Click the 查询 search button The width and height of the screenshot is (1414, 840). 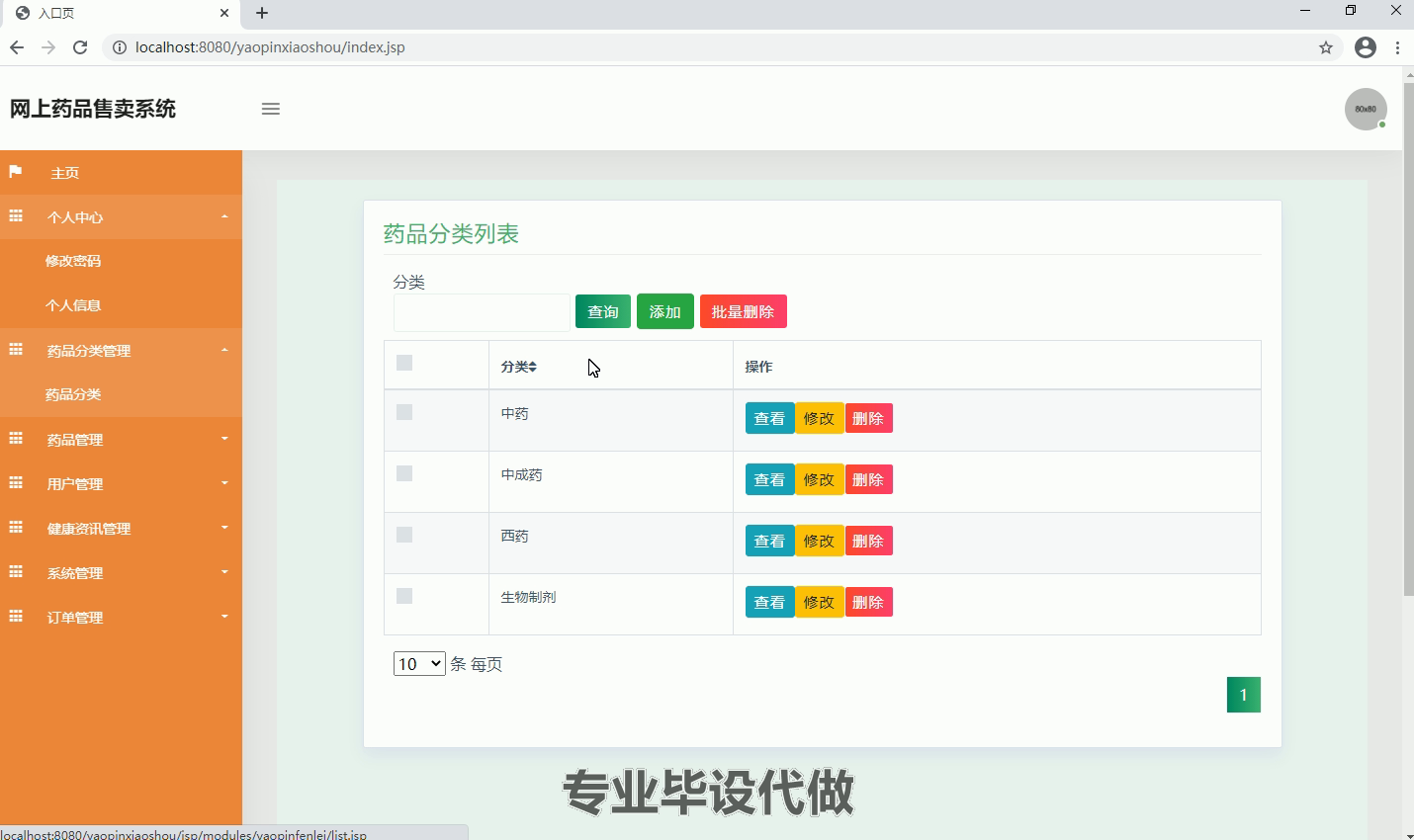[x=603, y=312]
